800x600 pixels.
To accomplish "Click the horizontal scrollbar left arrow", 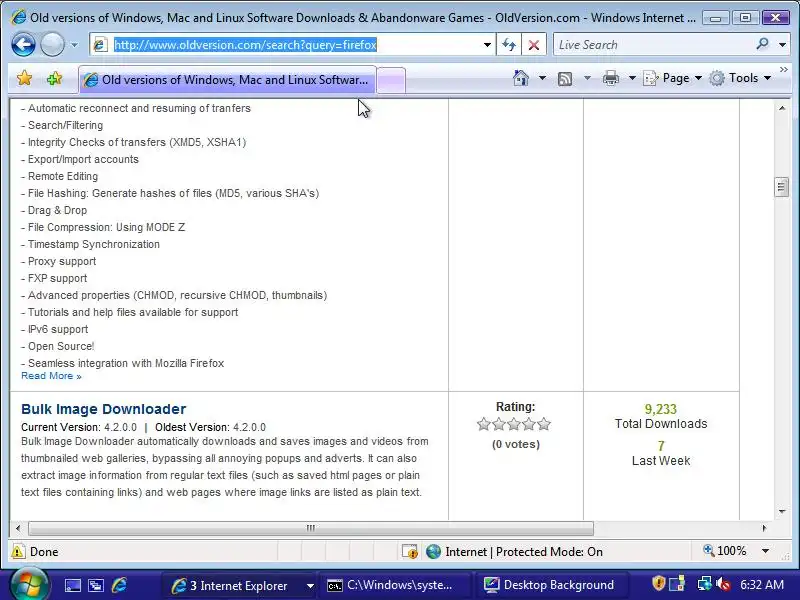I will tap(18, 528).
